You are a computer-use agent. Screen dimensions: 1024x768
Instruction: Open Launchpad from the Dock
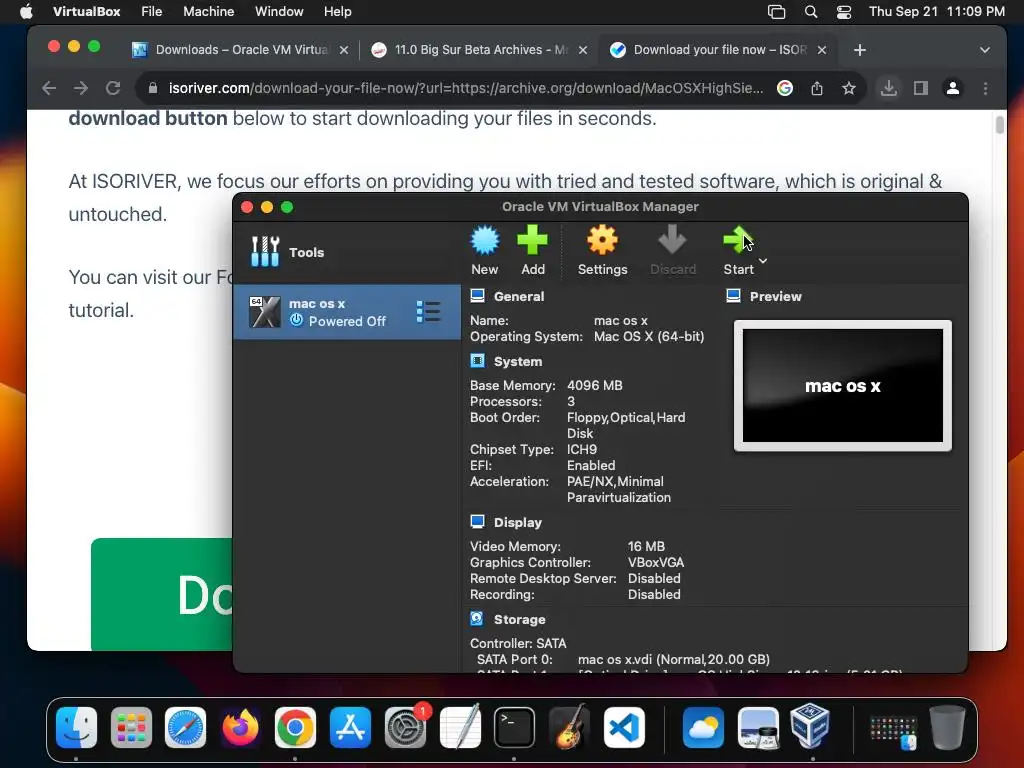pyautogui.click(x=131, y=728)
